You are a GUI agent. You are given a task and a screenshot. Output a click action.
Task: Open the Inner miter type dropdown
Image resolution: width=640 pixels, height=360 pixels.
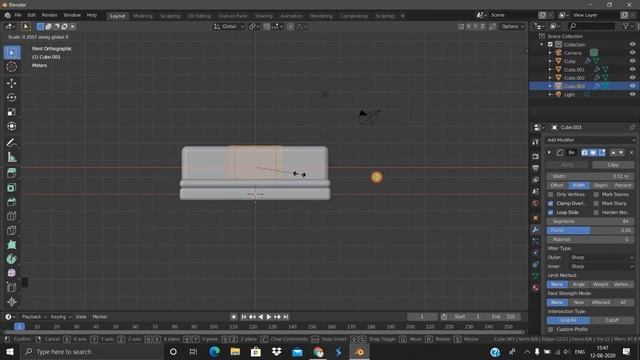[x=602, y=266]
